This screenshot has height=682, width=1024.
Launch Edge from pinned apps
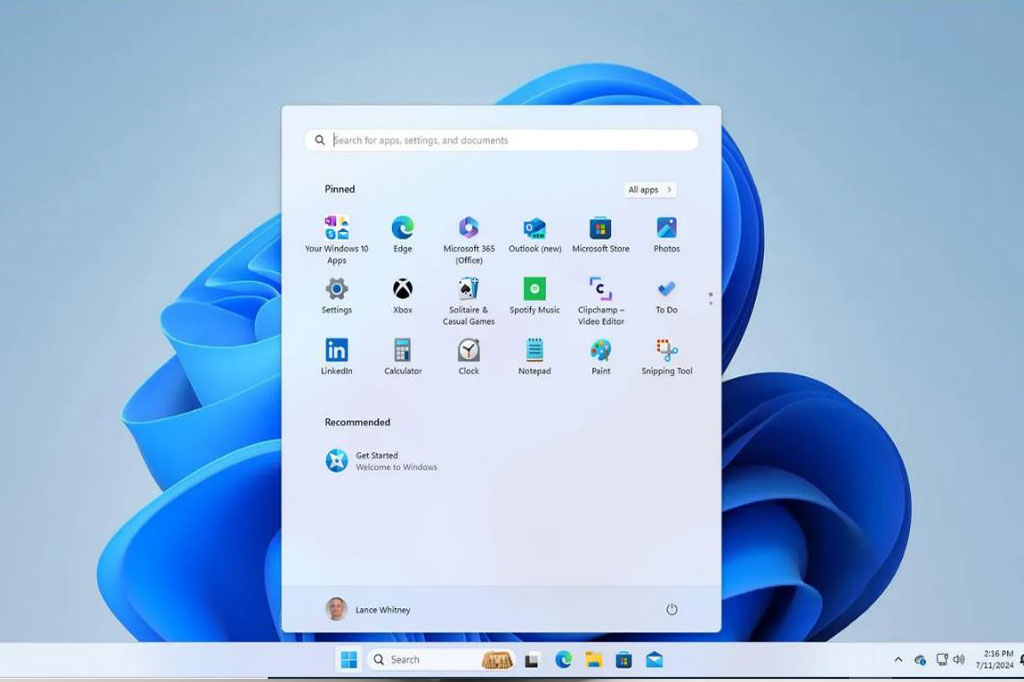pyautogui.click(x=402, y=235)
